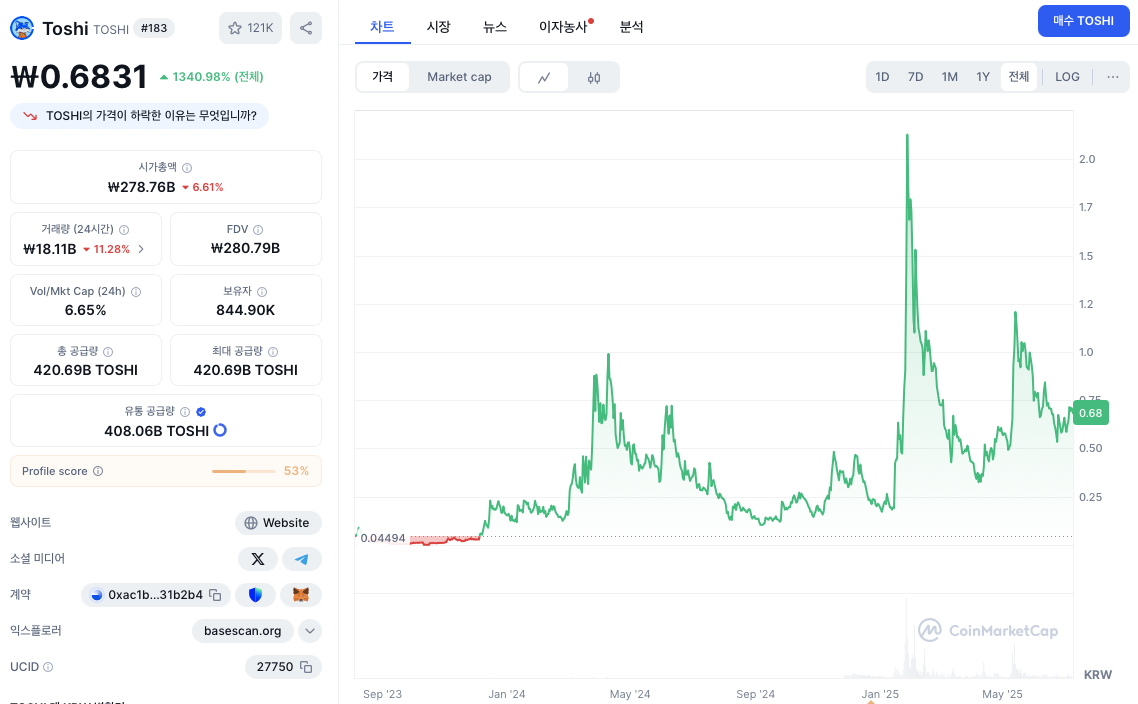The height and width of the screenshot is (704, 1138).
Task: Add token to MetaMask fox icon
Action: 300,595
